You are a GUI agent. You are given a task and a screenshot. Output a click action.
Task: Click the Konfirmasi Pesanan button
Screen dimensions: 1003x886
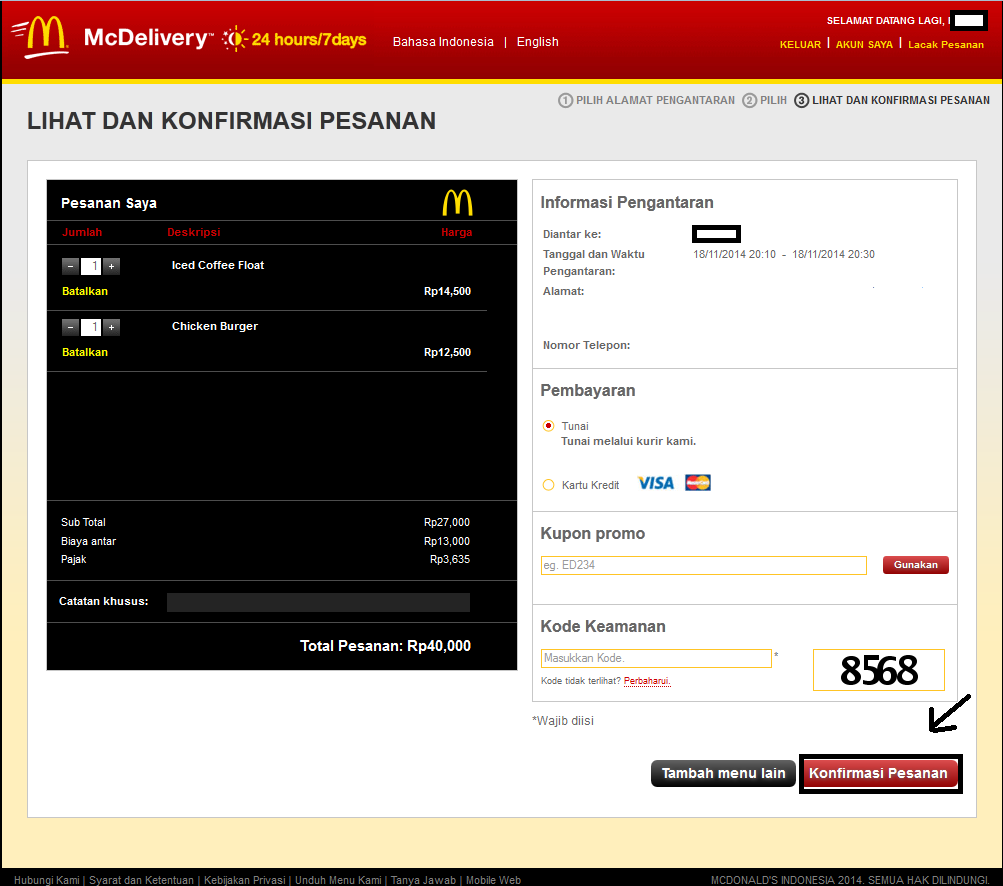point(880,773)
